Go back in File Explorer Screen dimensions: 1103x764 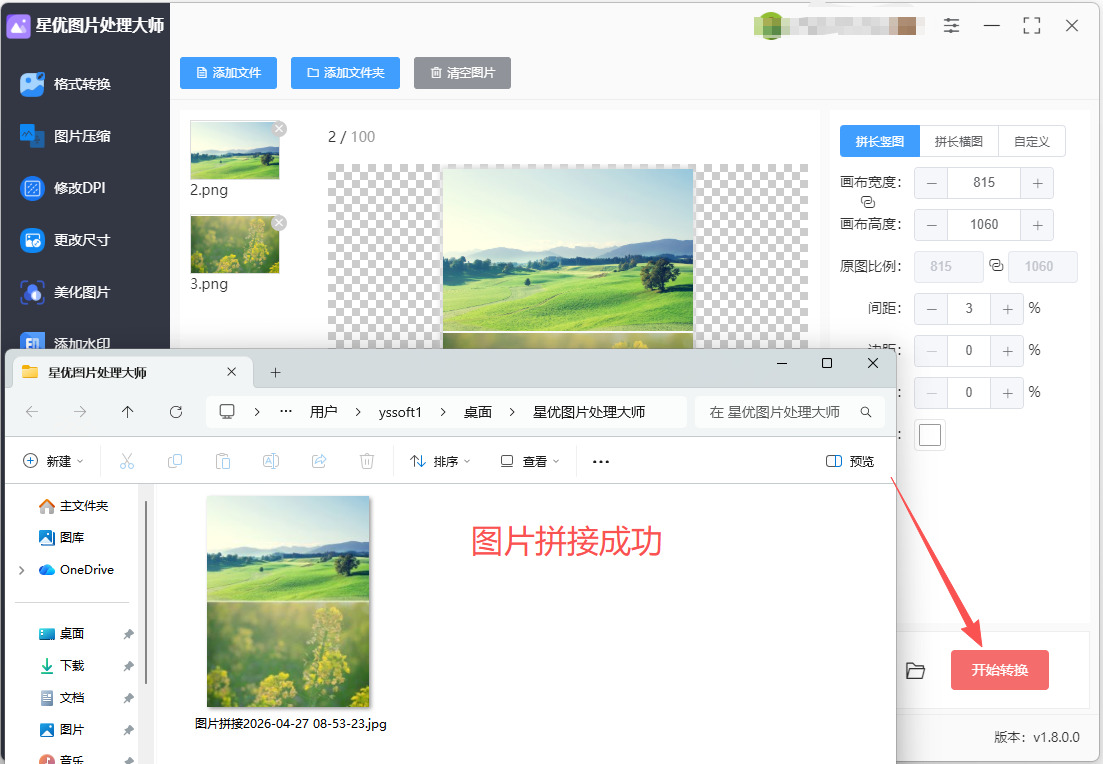point(32,412)
